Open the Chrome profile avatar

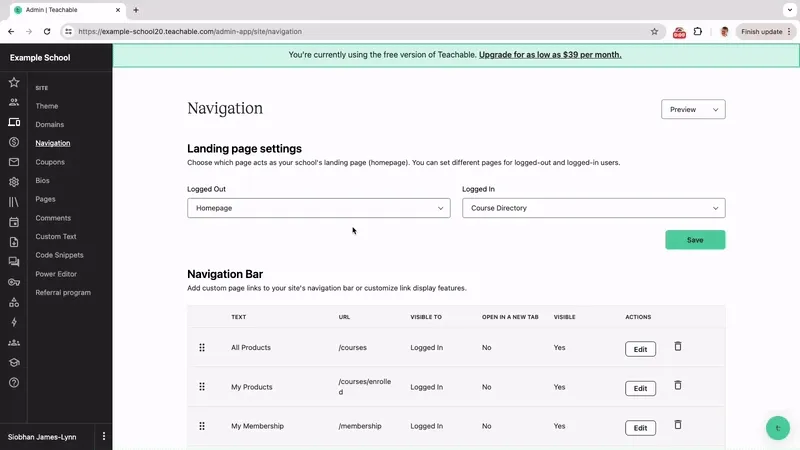tap(724, 32)
